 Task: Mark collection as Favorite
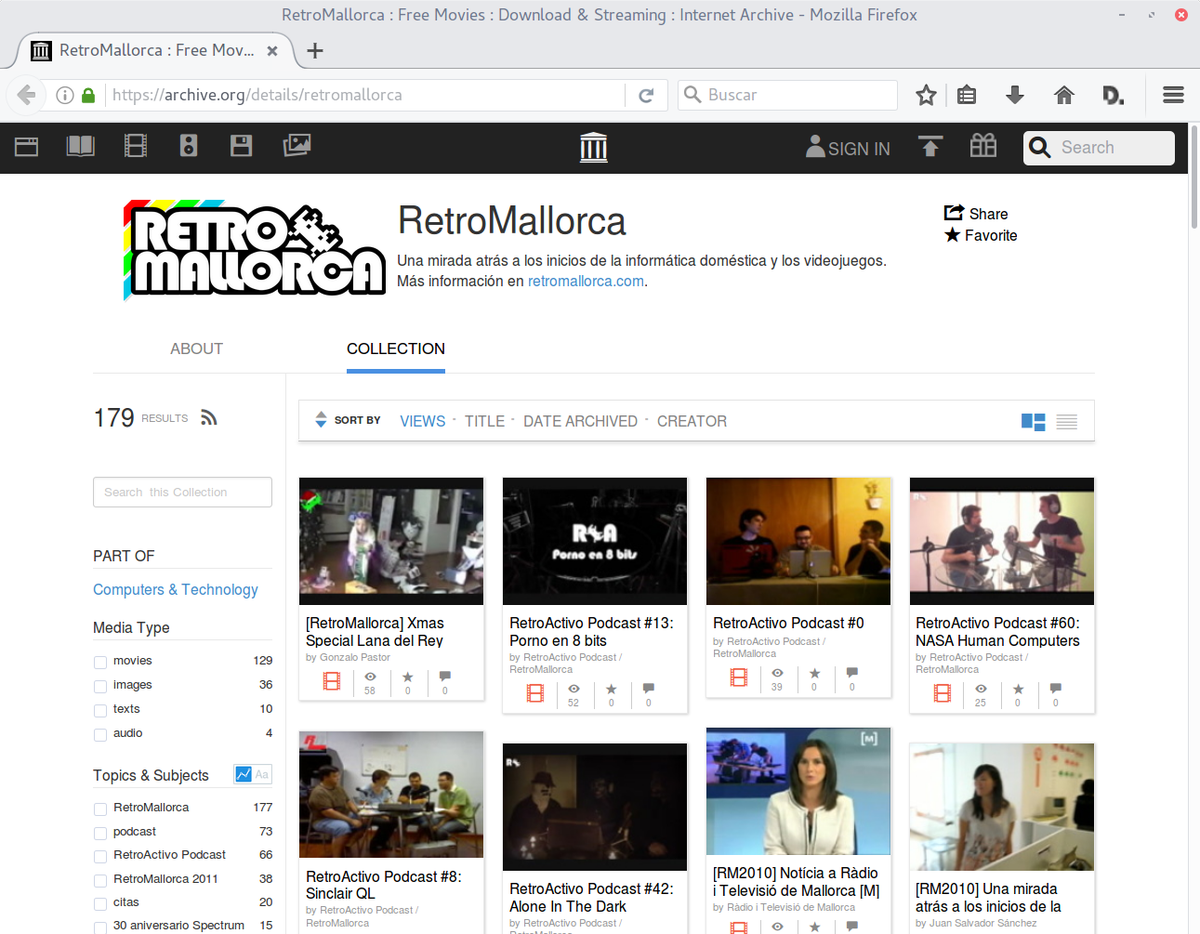[981, 235]
